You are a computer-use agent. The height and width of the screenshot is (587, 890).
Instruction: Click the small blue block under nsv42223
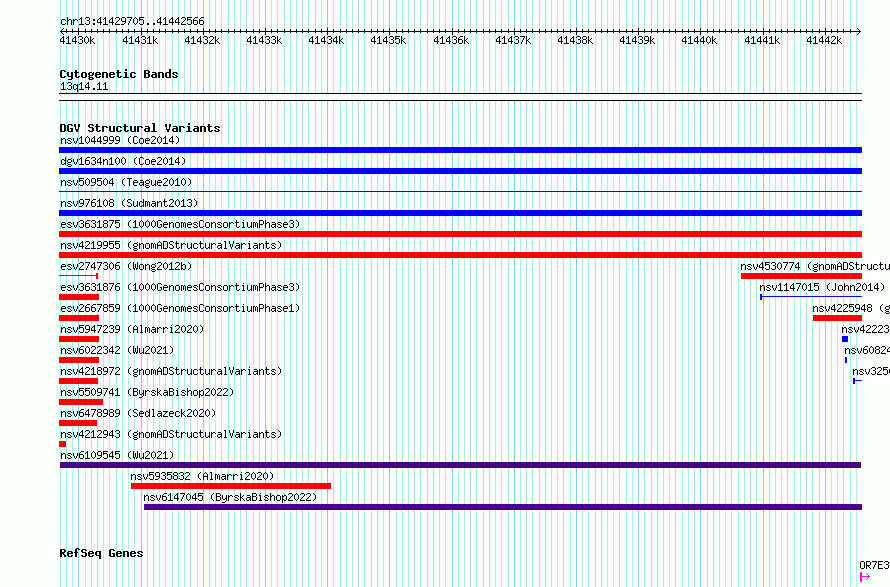[845, 339]
